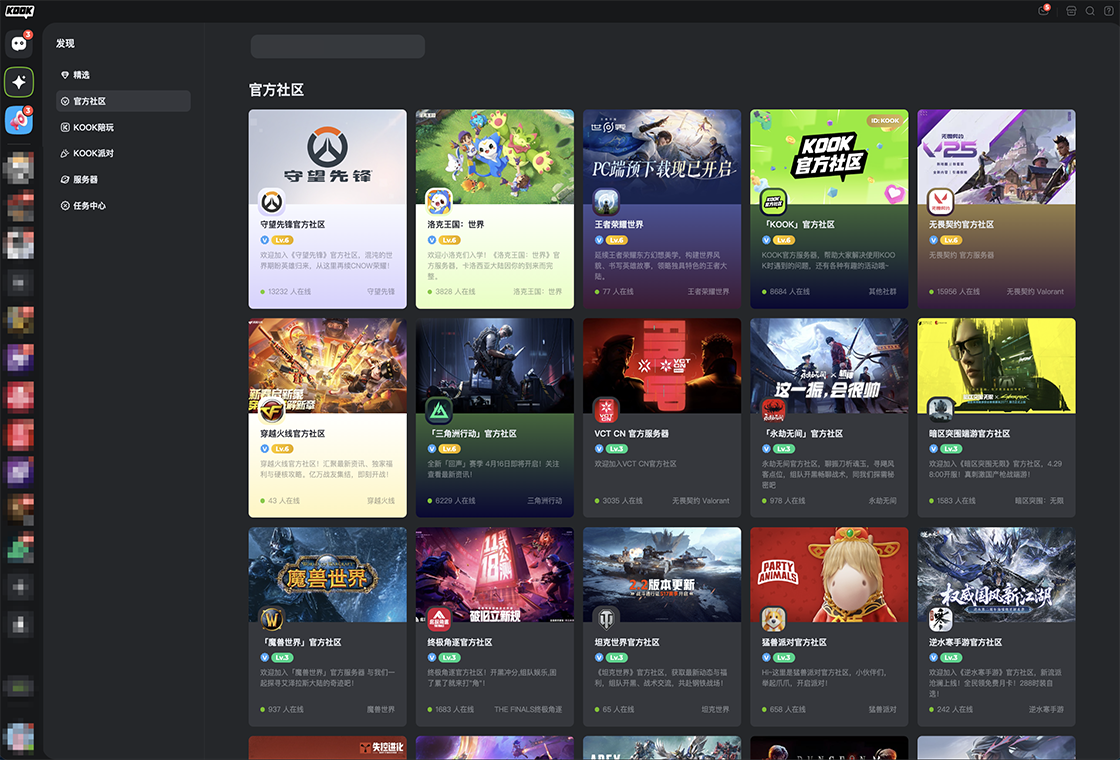The image size is (1120, 760).
Task: Open the 洛克王国:世界 card title
Action: [456, 224]
